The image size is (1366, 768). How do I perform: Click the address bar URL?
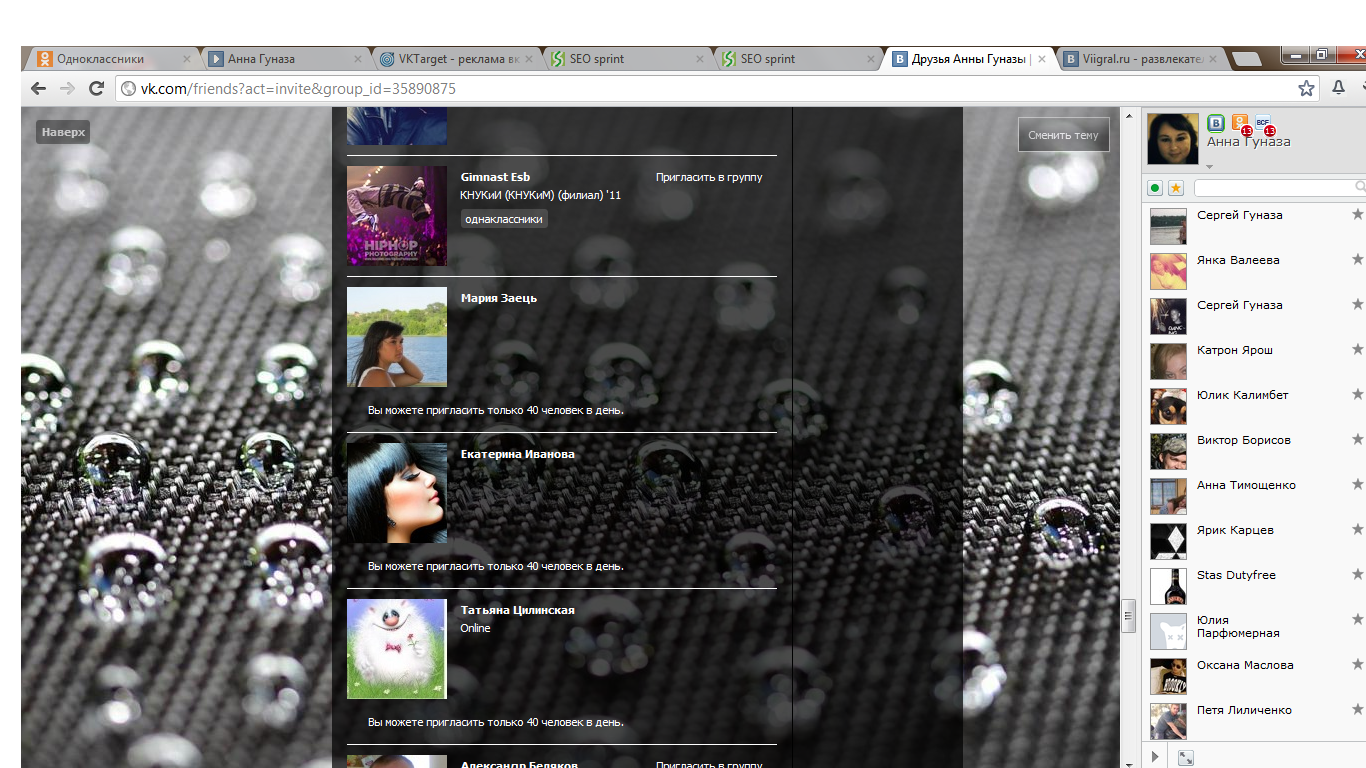point(298,88)
